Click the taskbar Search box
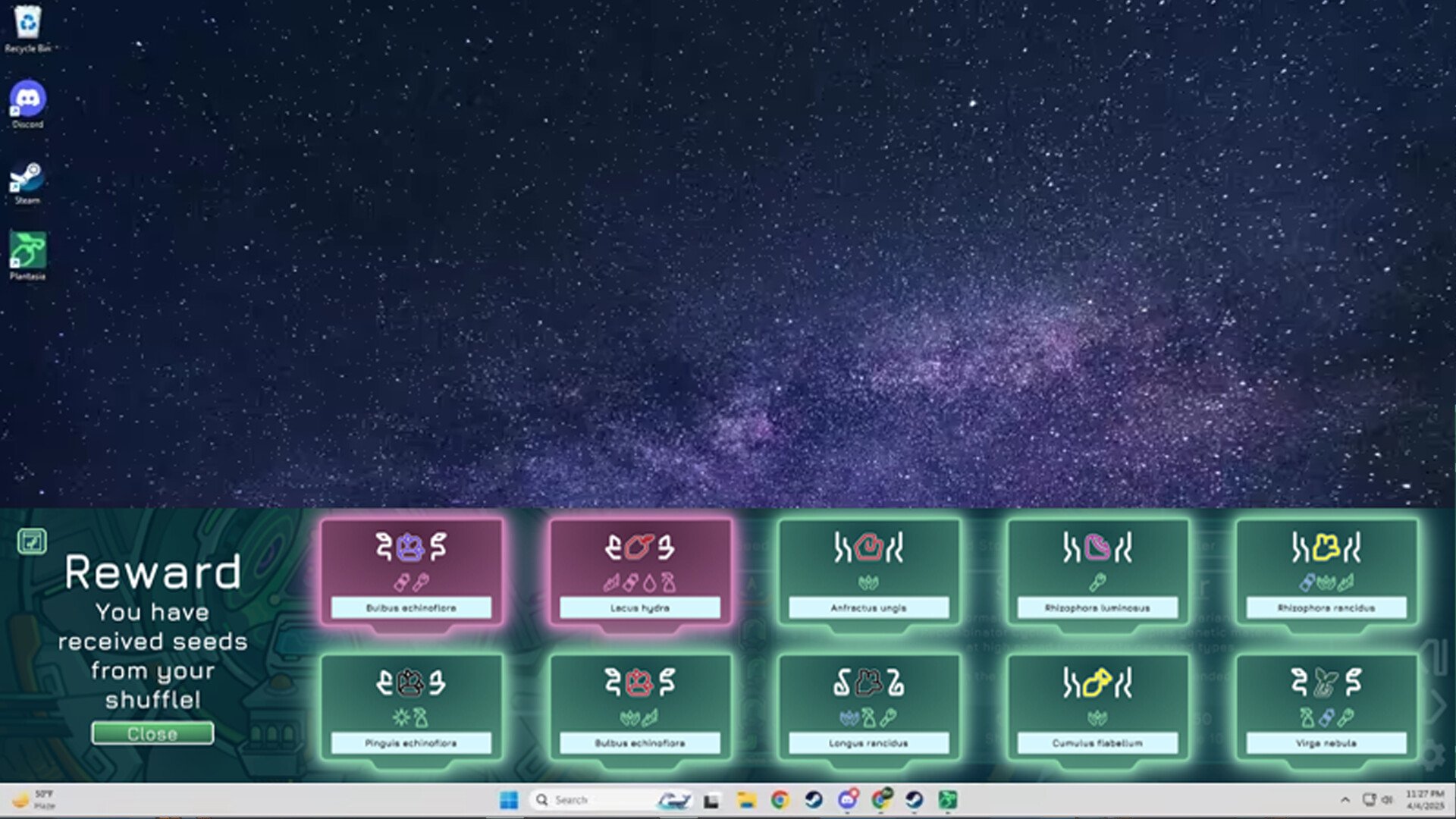This screenshot has width=1456, height=819. 591,800
